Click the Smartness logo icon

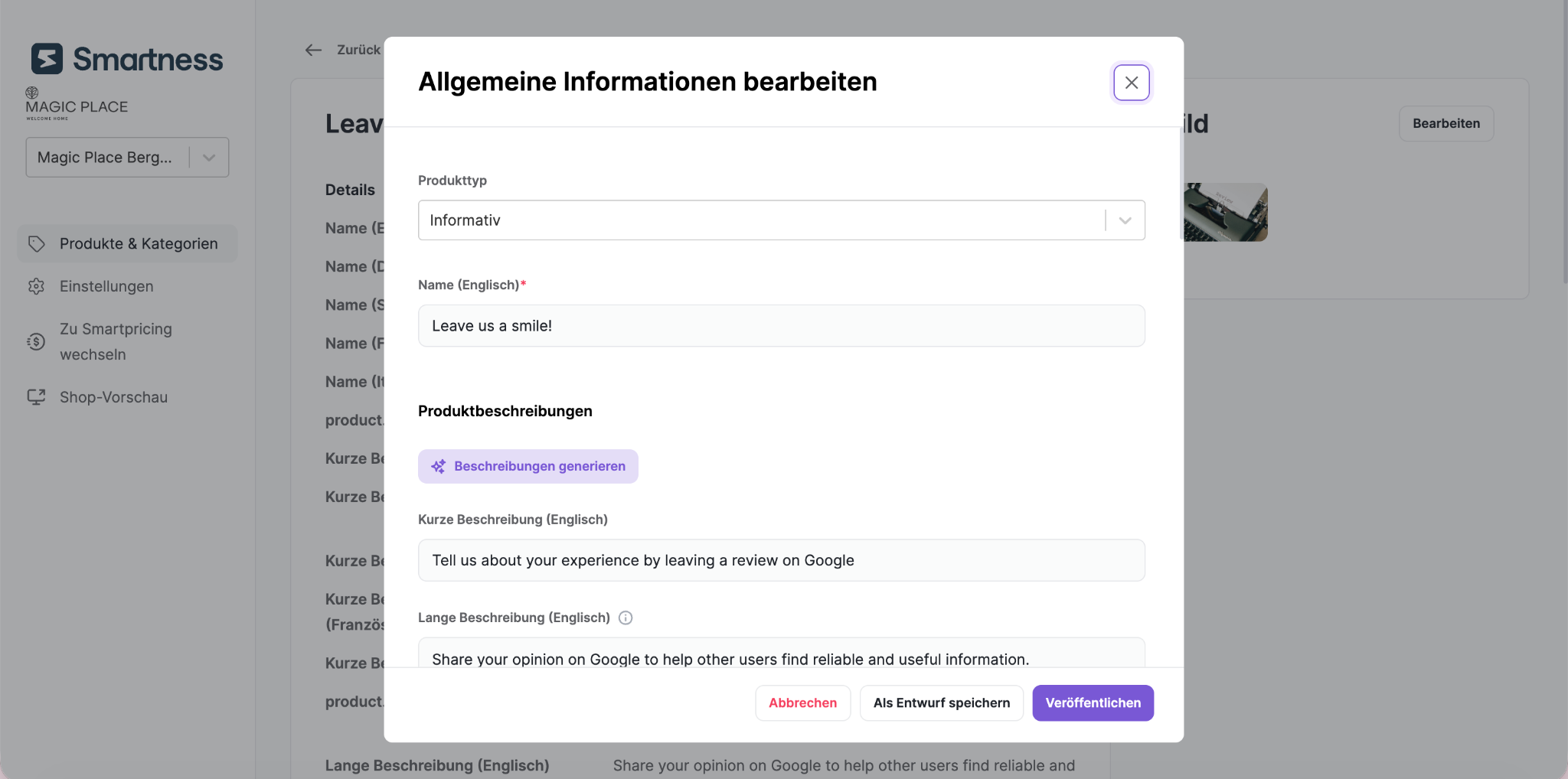coord(47,59)
